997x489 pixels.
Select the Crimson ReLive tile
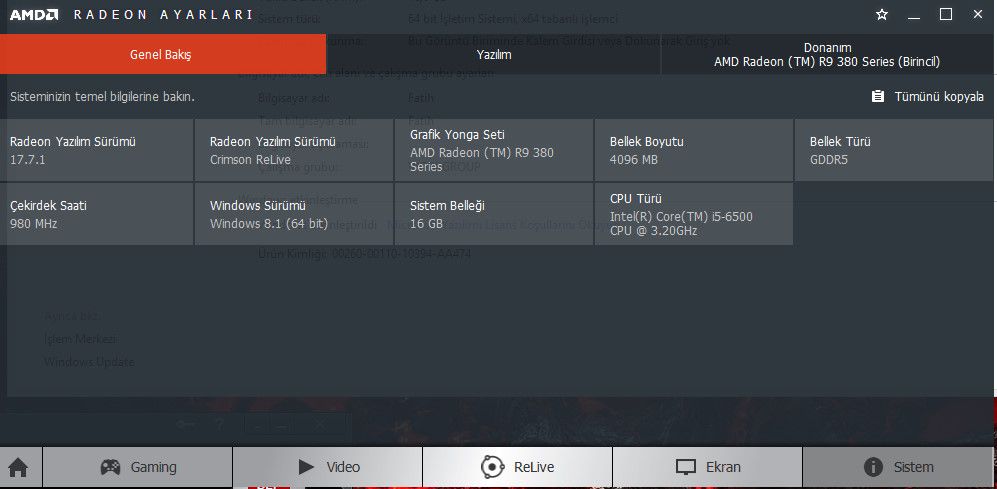pos(294,151)
